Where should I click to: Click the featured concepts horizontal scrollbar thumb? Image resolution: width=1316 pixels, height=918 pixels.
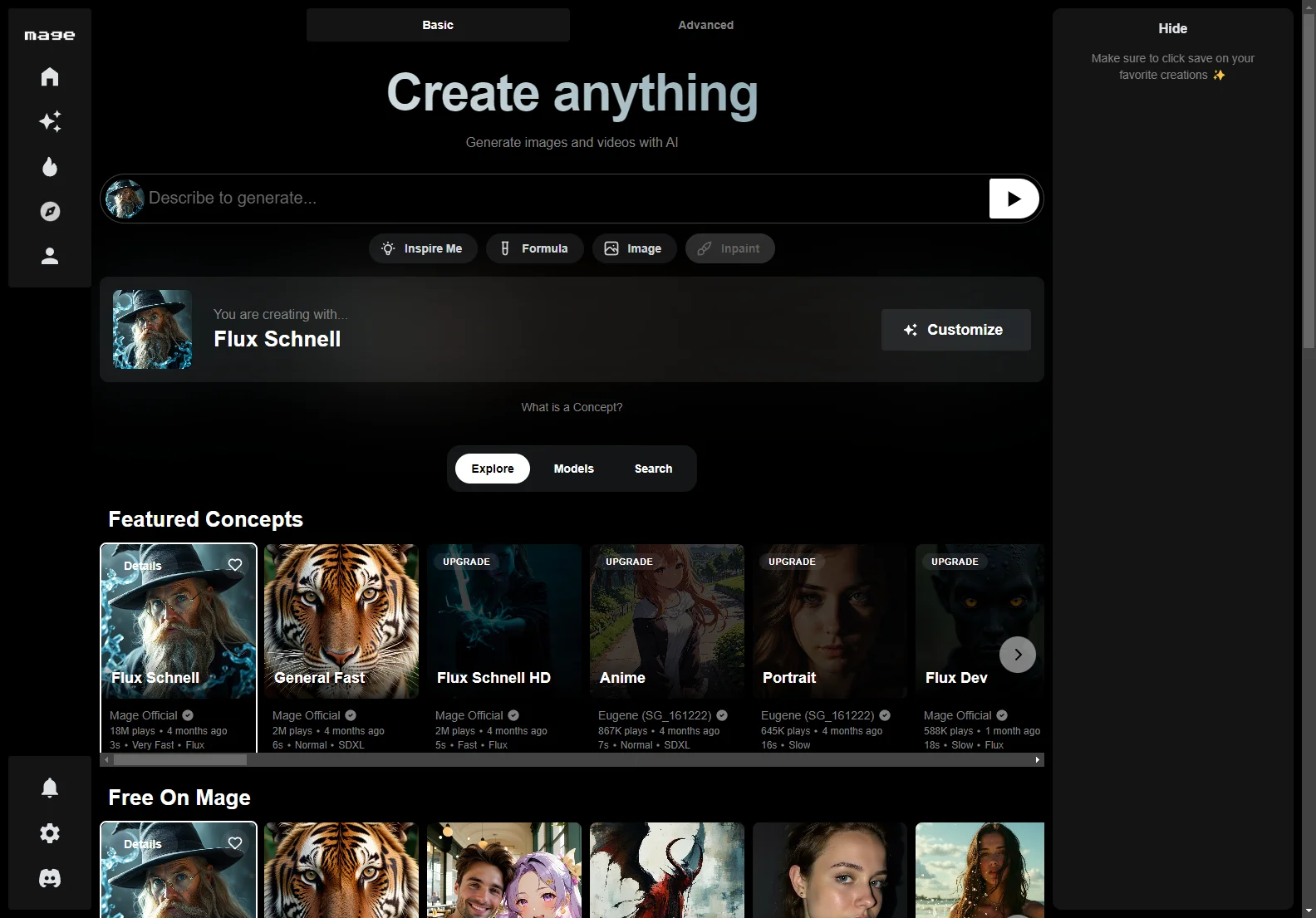(180, 759)
